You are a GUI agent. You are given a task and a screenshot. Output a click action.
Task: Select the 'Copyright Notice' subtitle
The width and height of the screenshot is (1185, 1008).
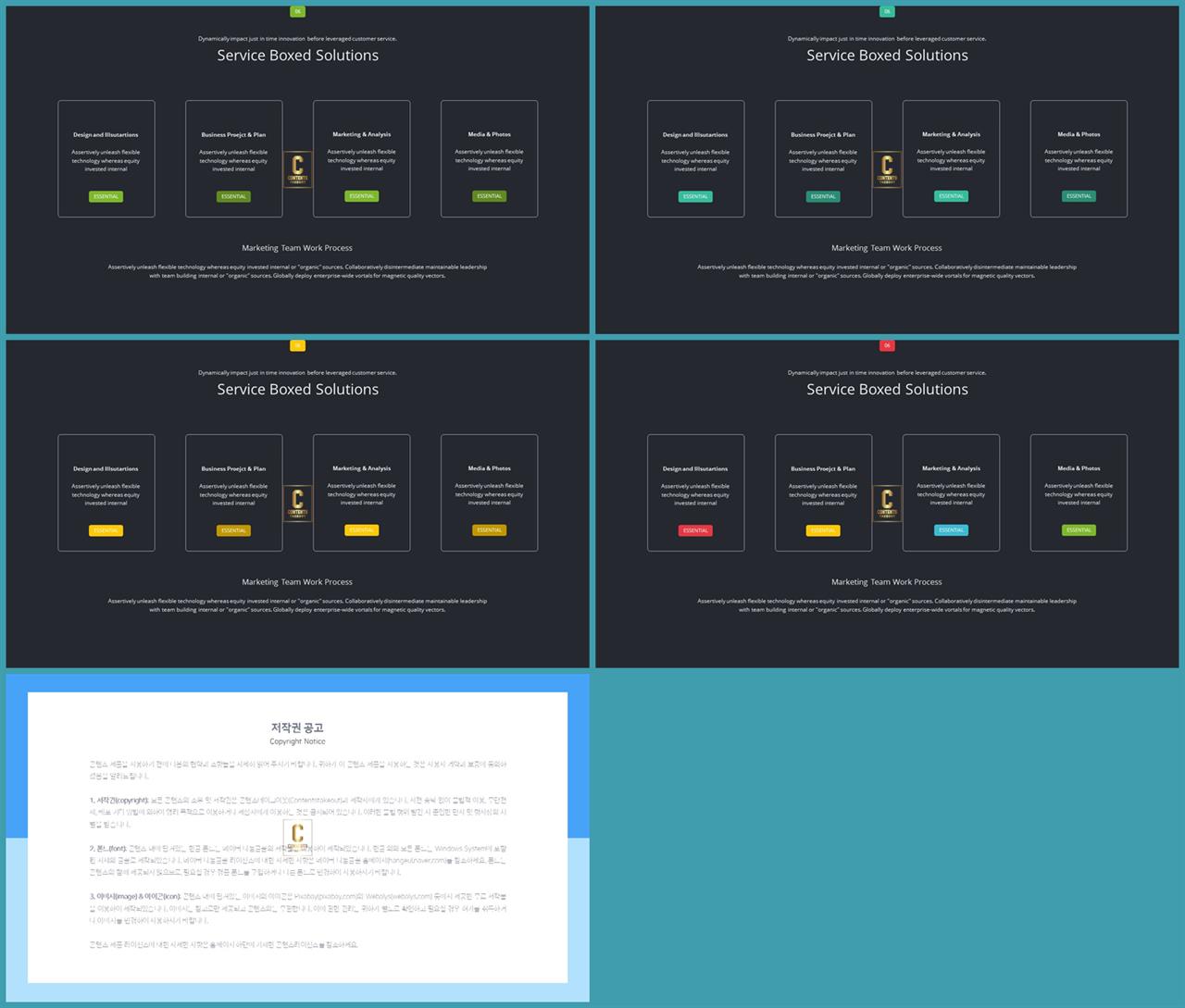pos(297,741)
